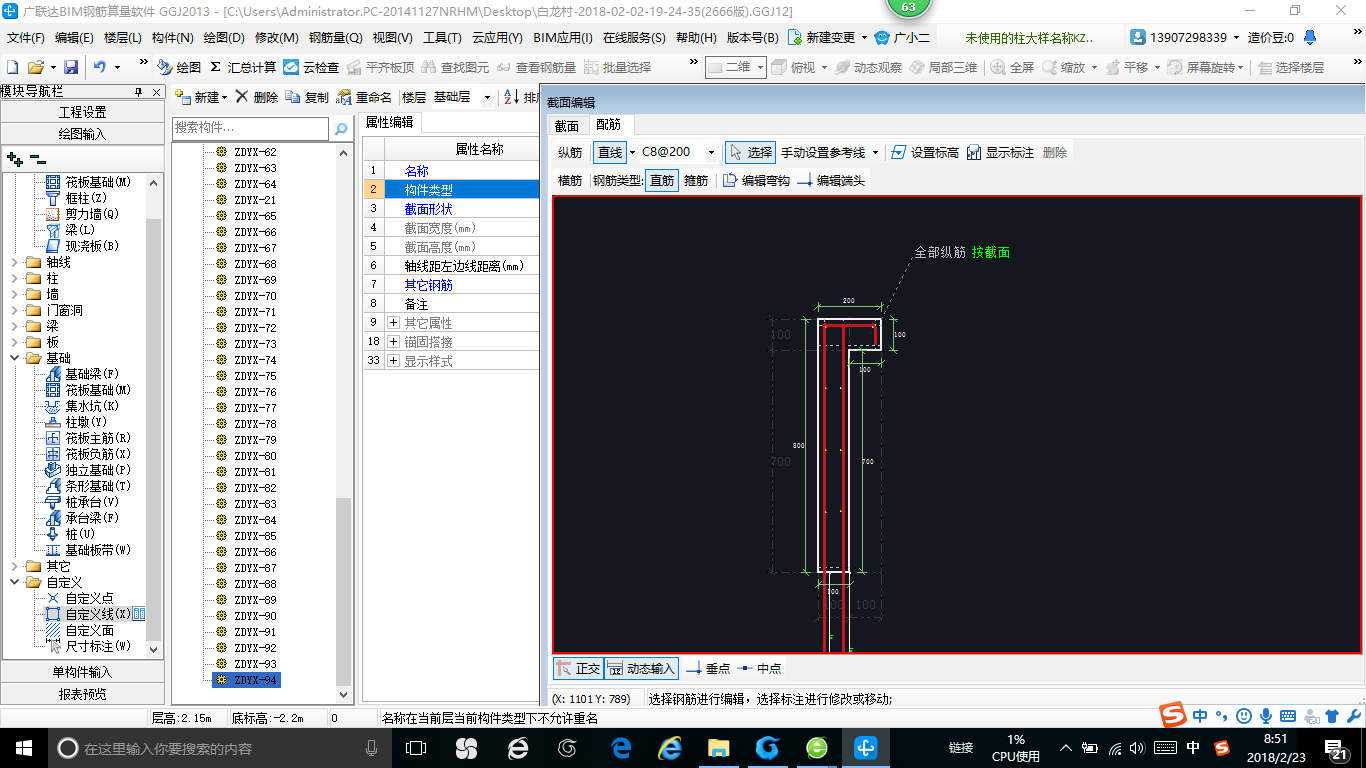The width and height of the screenshot is (1366, 768).
Task: Click the 构件类型 property row
Action: (451, 190)
